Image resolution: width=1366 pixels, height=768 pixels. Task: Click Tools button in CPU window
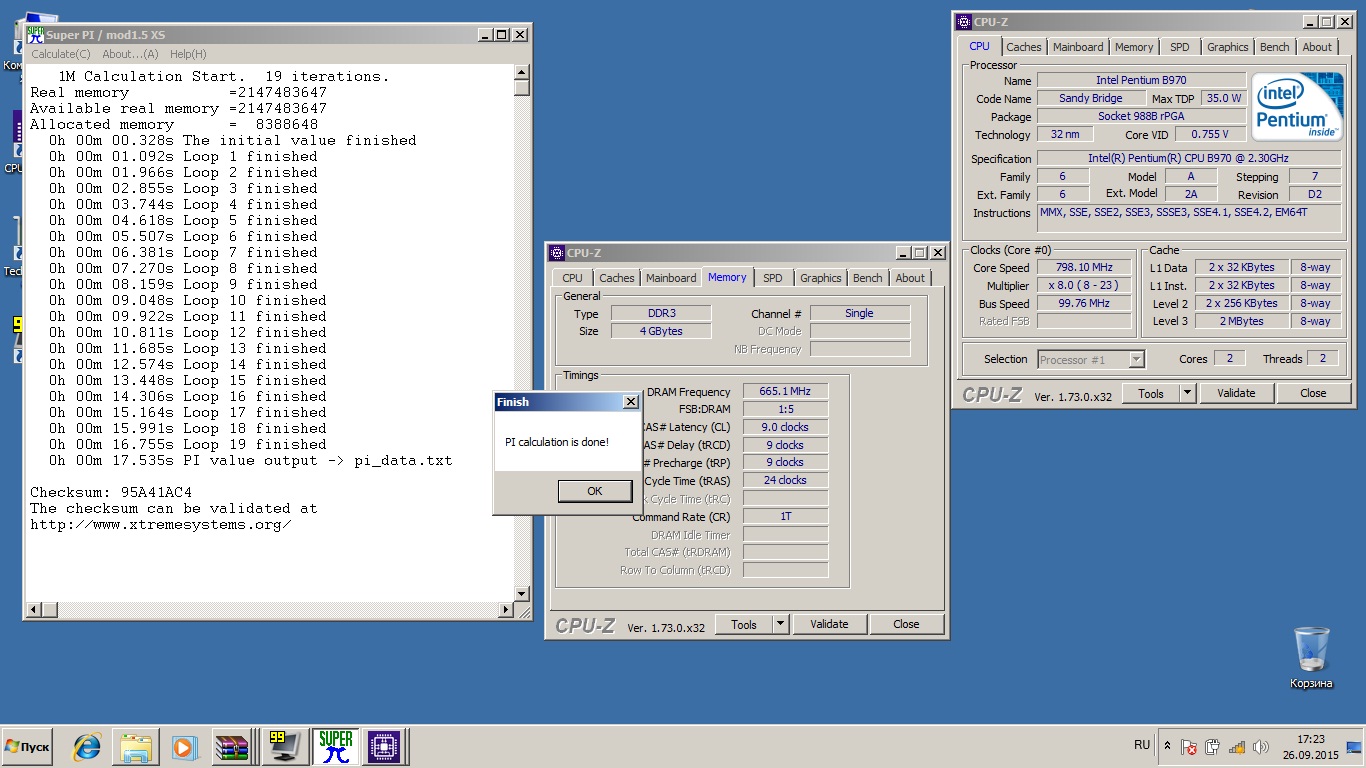pyautogui.click(x=1151, y=394)
